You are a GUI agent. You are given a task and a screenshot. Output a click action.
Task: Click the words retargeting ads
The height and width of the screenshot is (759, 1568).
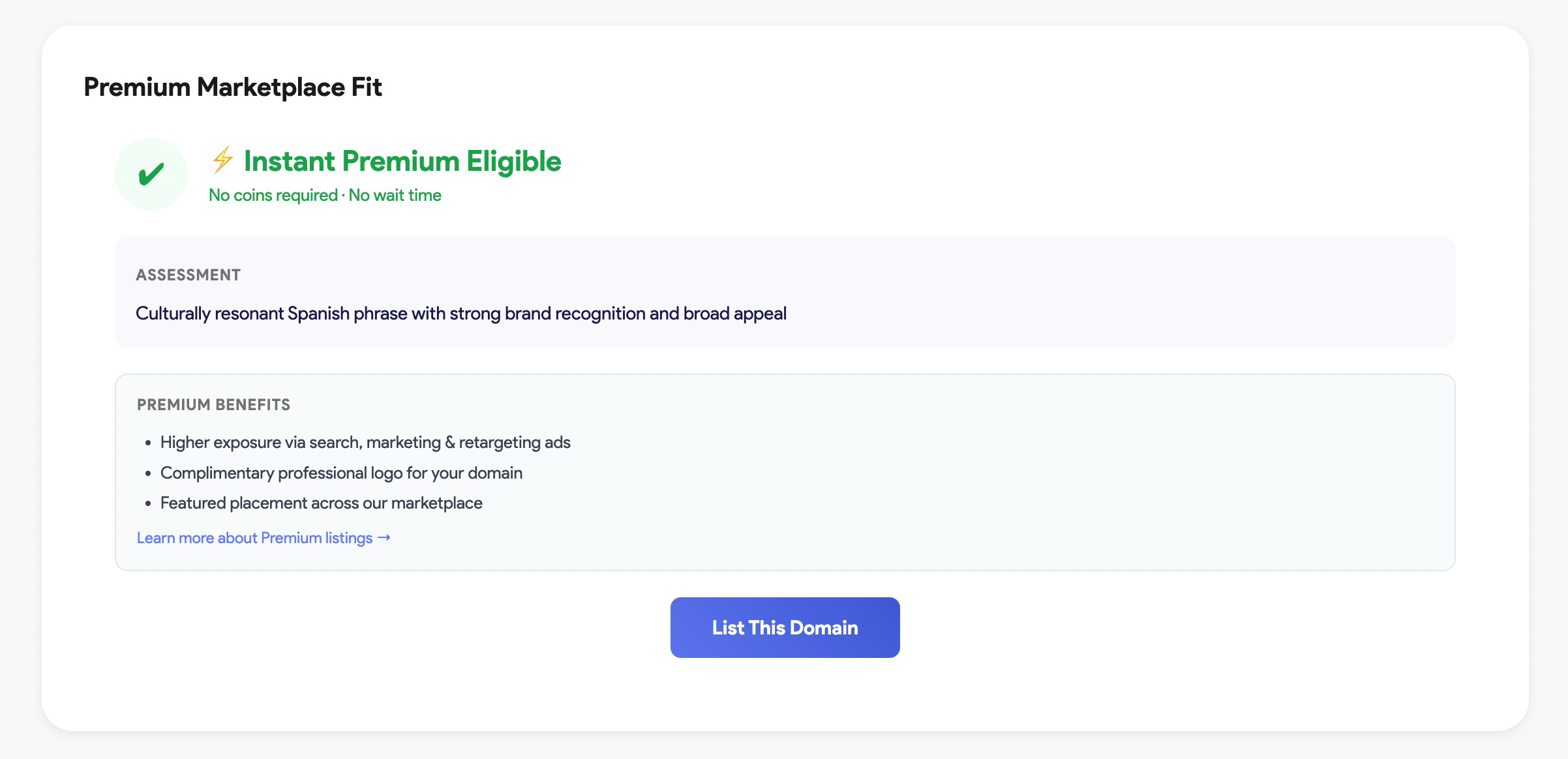point(515,443)
